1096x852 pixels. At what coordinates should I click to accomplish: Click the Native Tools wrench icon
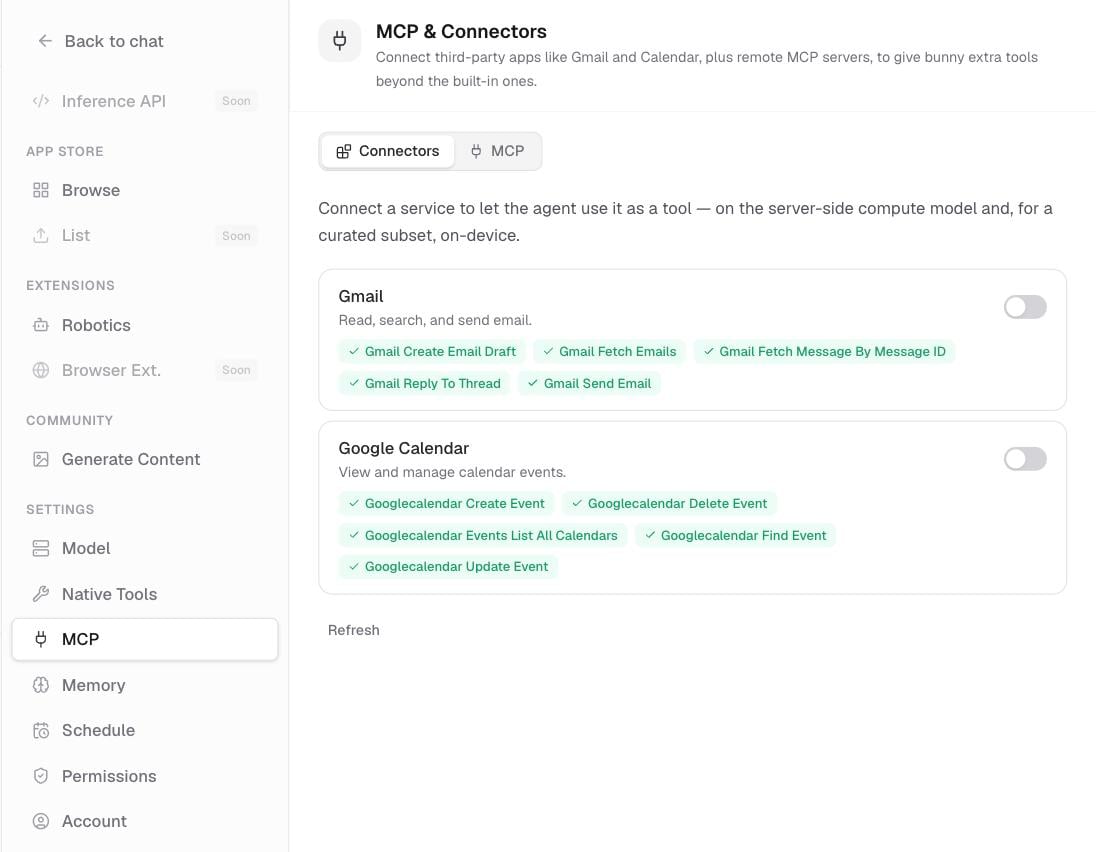click(x=41, y=594)
